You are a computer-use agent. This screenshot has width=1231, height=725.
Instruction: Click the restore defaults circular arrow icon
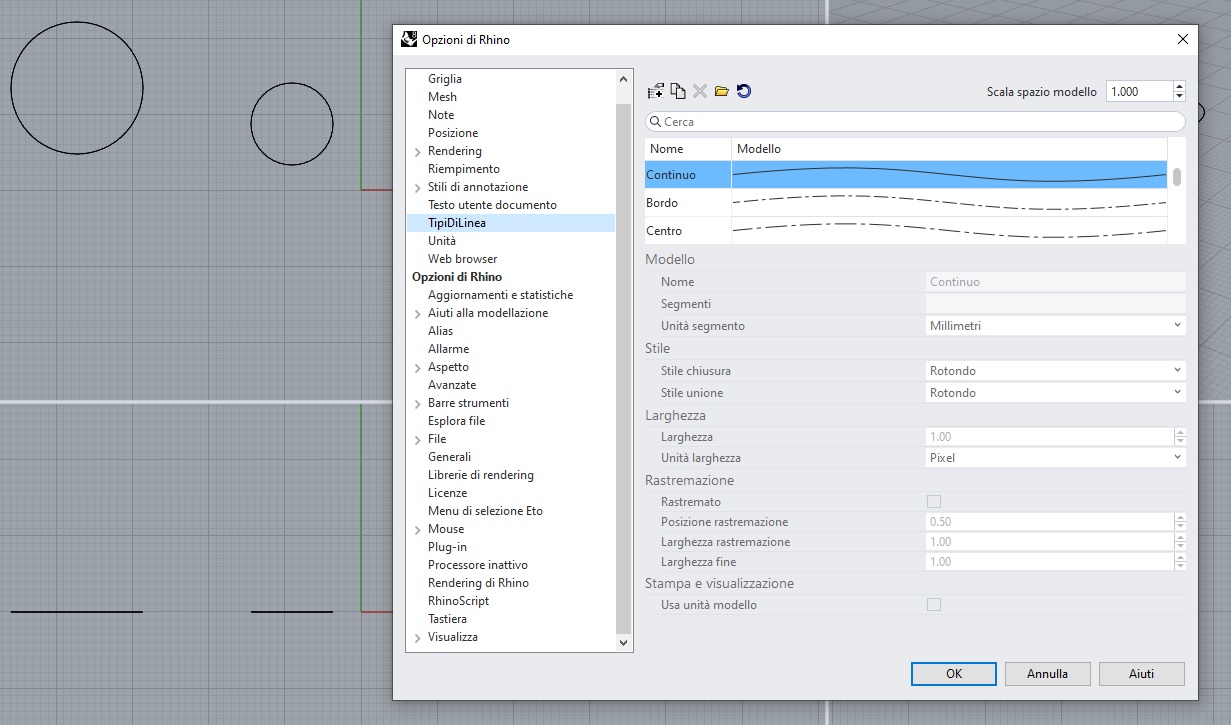pyautogui.click(x=743, y=91)
